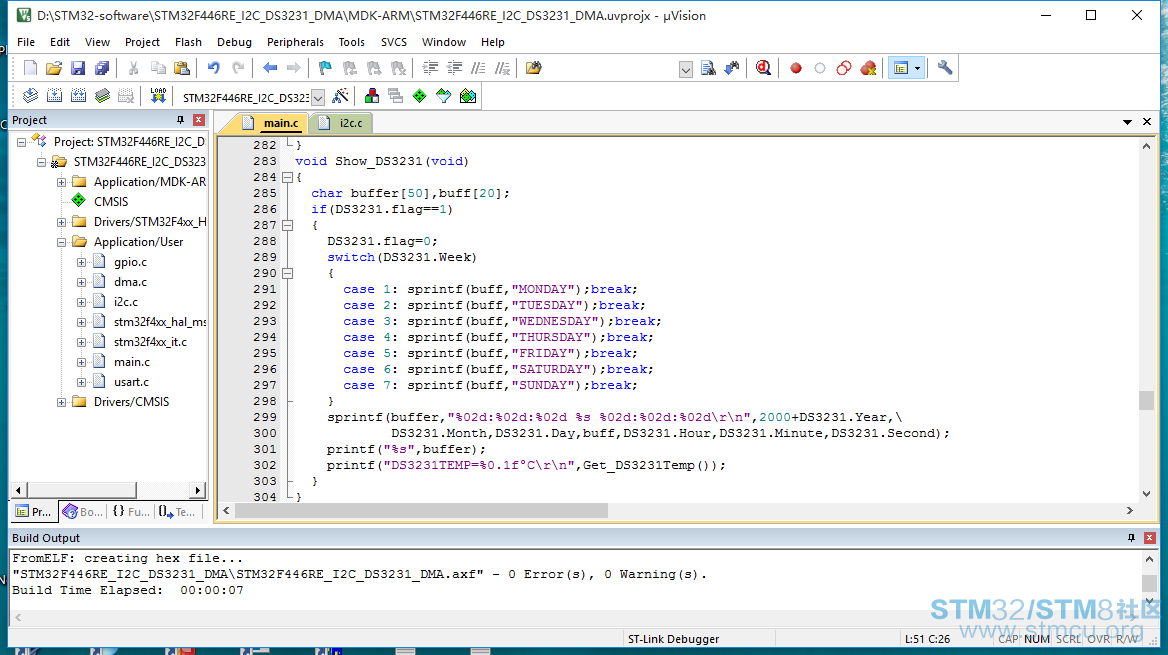Select stm32f4xx_it.c in project tree

pos(150,342)
